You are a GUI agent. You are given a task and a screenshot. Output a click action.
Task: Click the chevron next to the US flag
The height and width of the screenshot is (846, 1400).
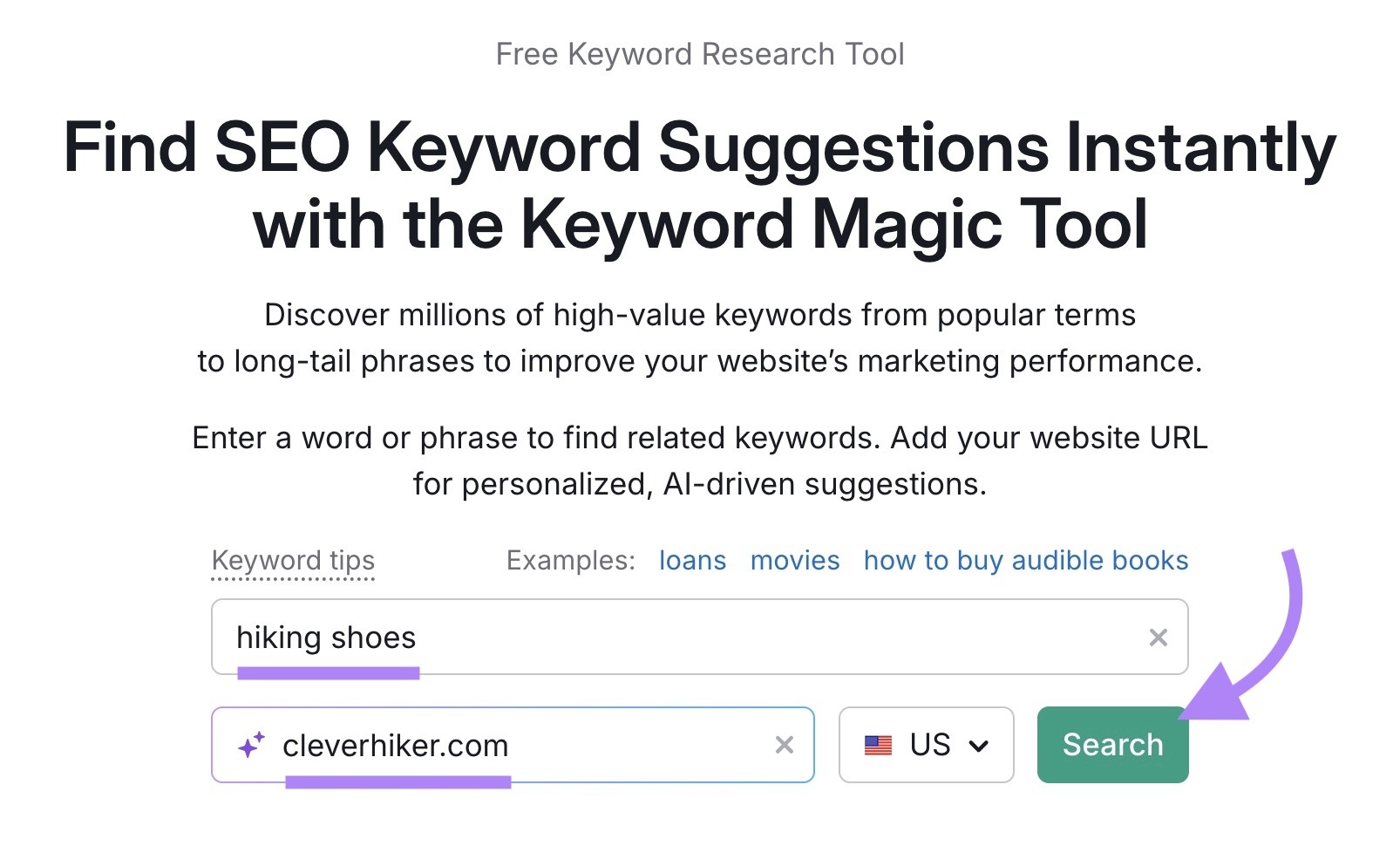pos(980,745)
